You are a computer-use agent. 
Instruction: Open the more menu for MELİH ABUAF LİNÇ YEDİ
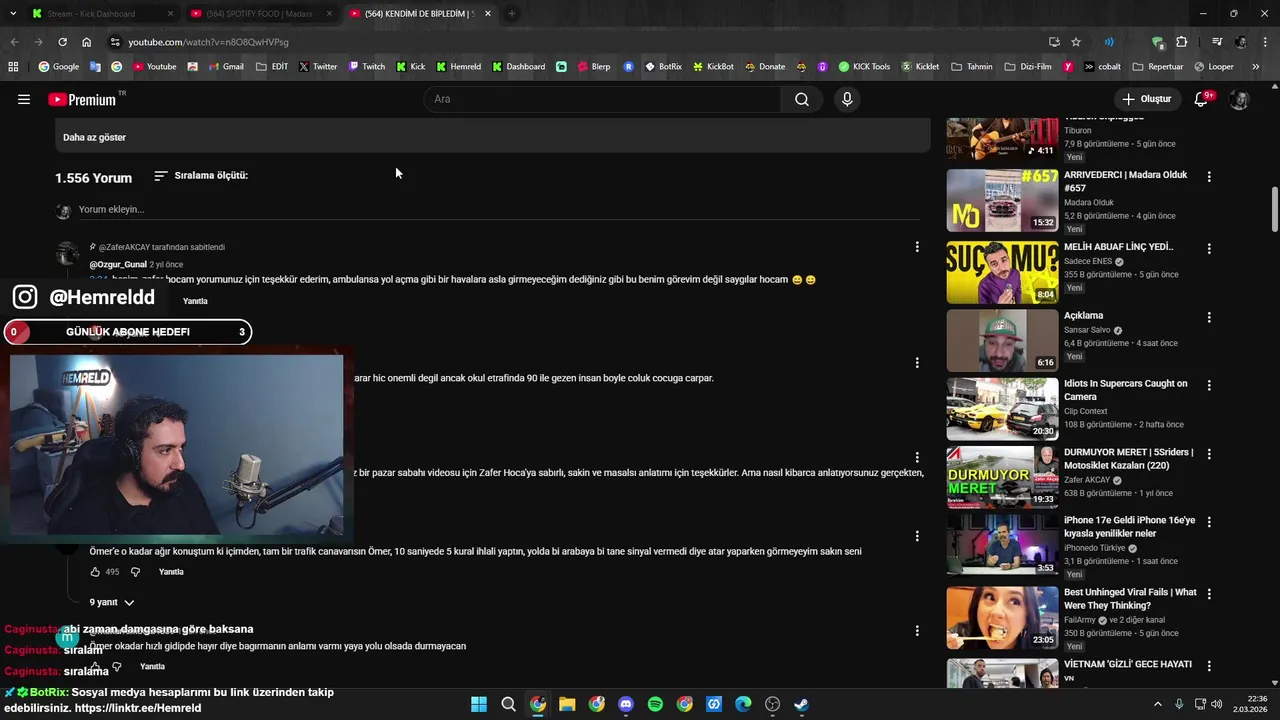click(x=1209, y=248)
